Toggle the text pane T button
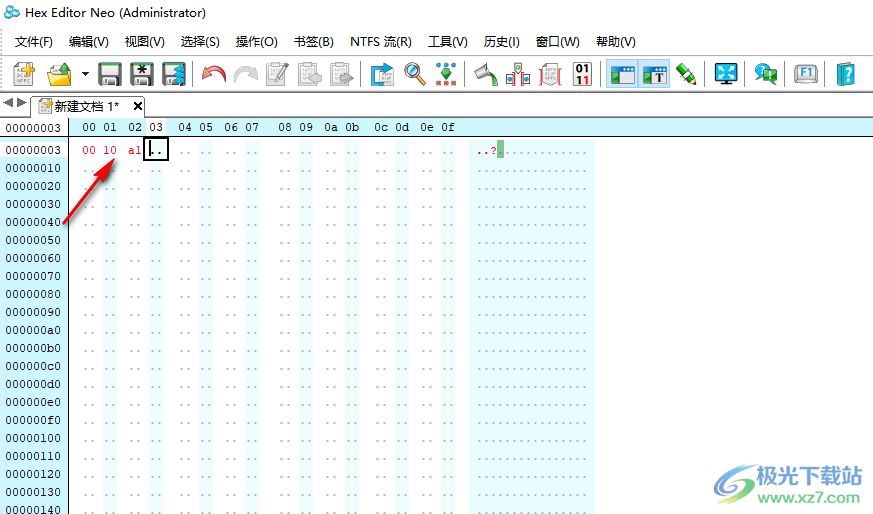 pyautogui.click(x=654, y=74)
